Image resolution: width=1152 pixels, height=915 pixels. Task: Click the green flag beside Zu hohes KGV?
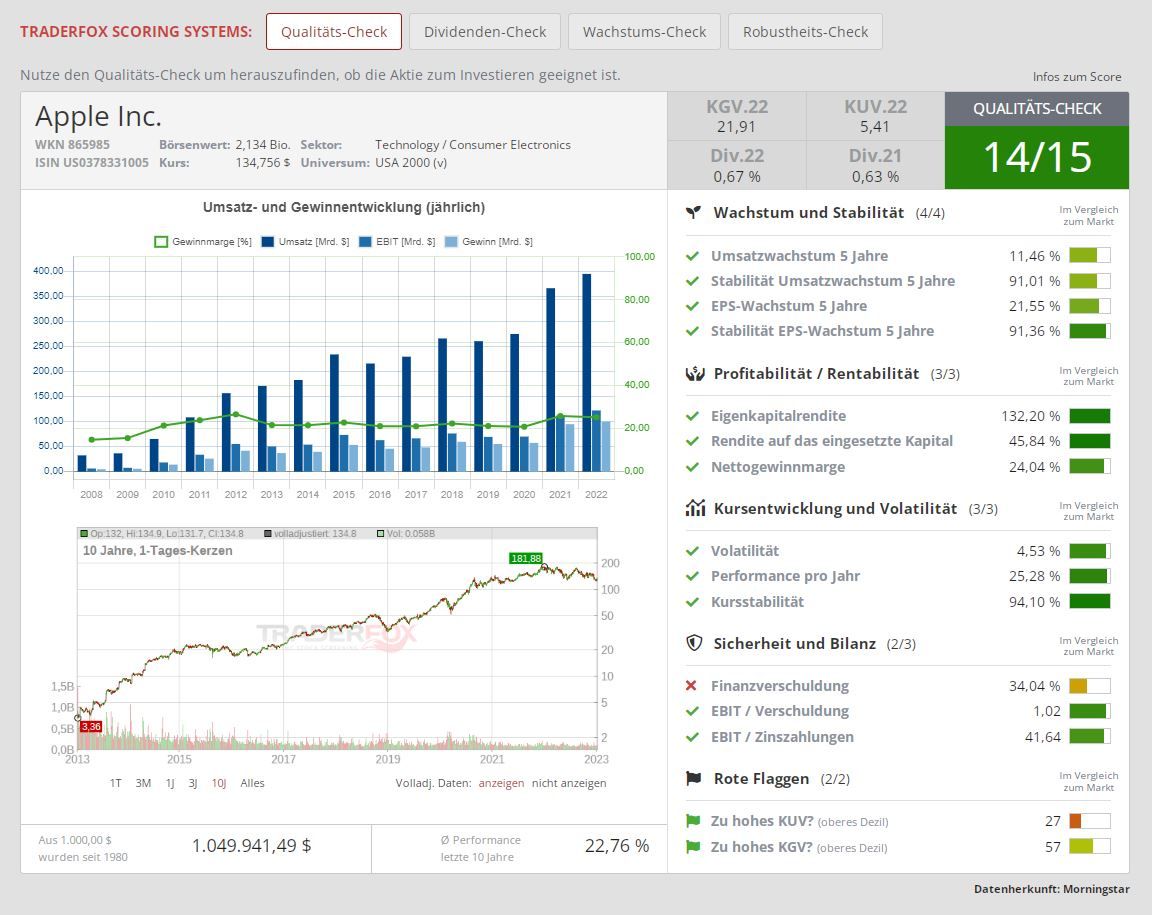[692, 847]
